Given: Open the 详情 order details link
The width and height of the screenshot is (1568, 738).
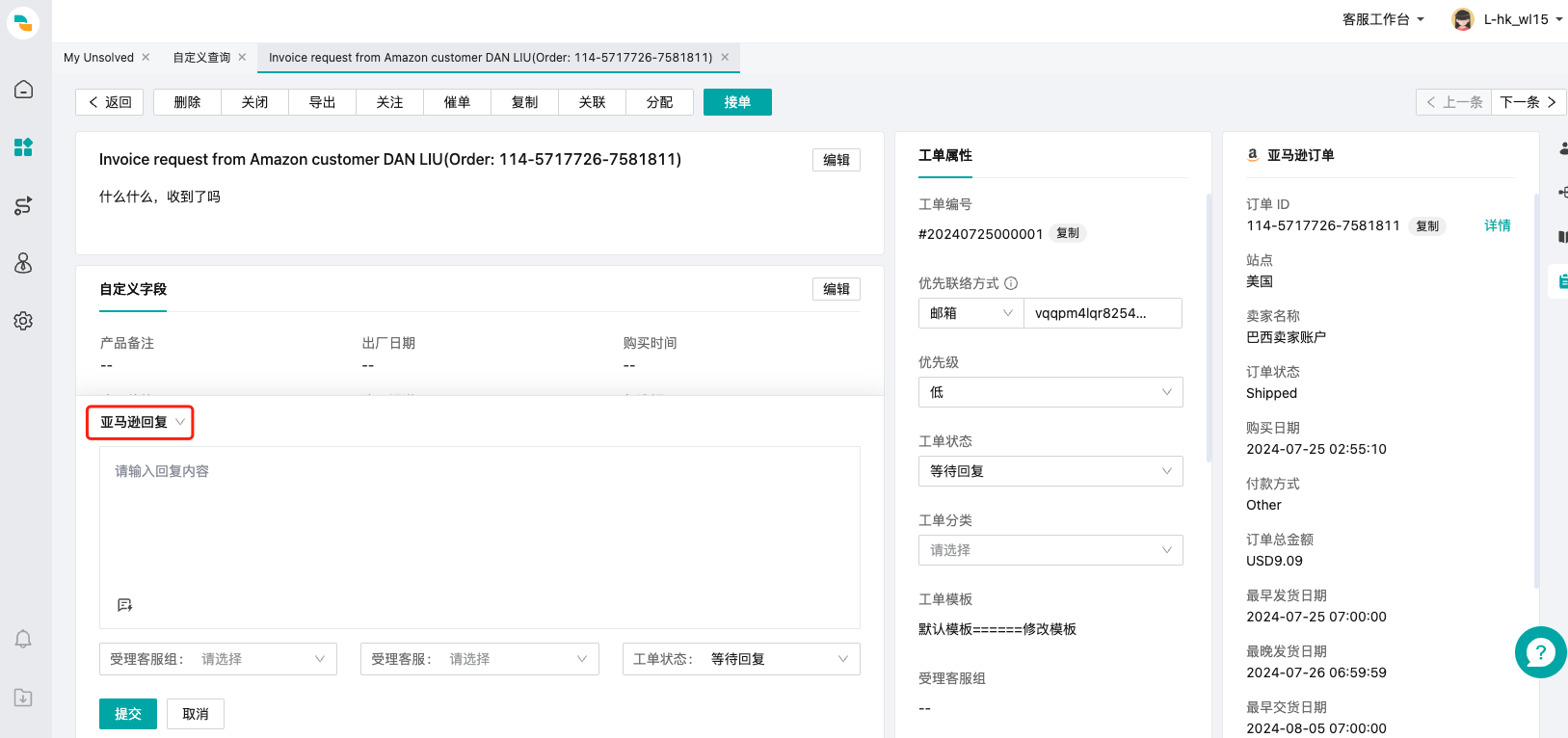Looking at the screenshot, I should (1498, 225).
